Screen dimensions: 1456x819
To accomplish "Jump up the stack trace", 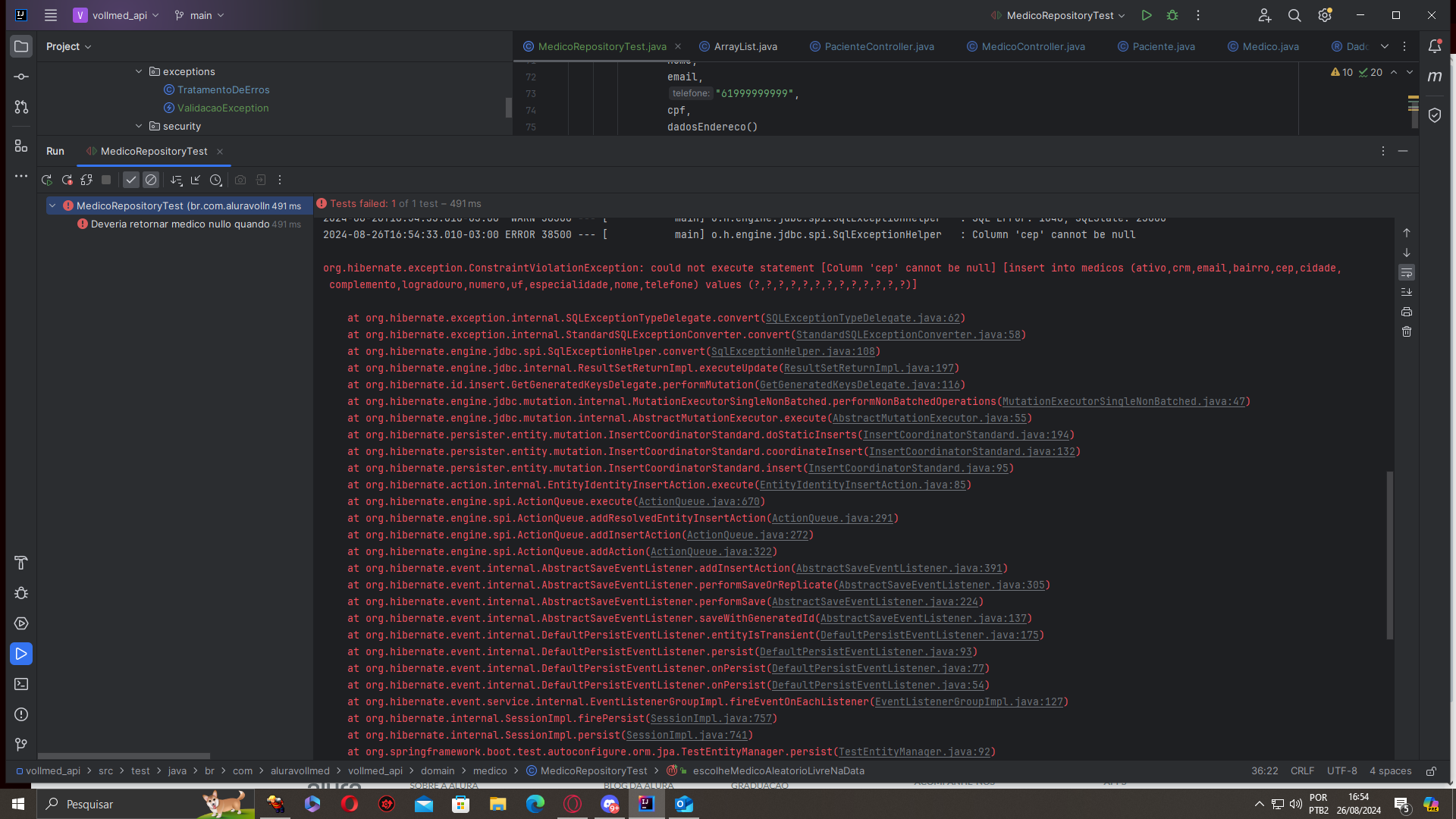I will tap(1407, 233).
